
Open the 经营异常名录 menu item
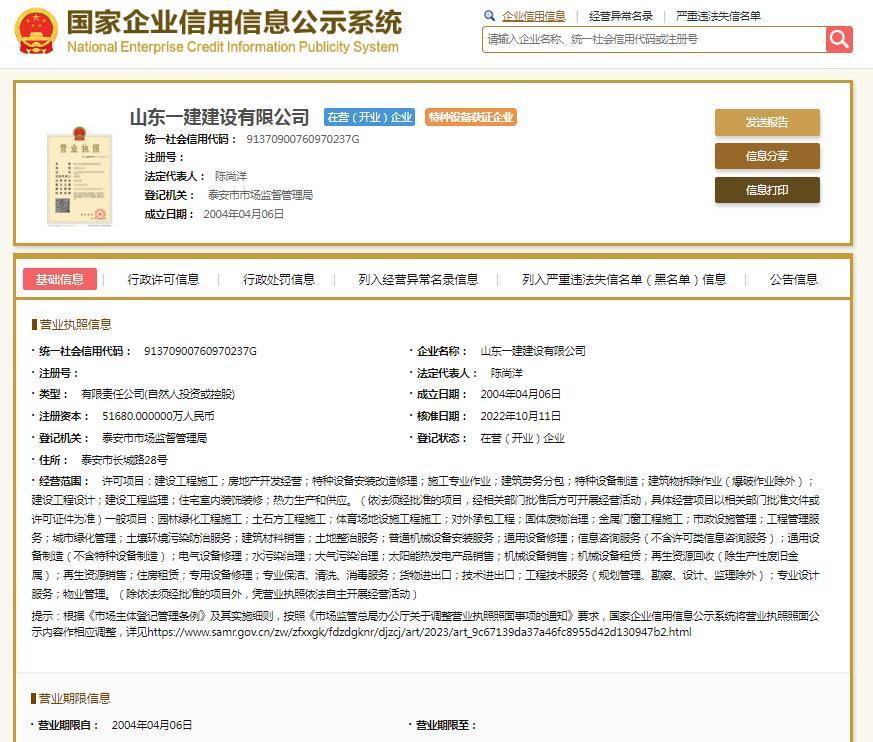[x=623, y=16]
